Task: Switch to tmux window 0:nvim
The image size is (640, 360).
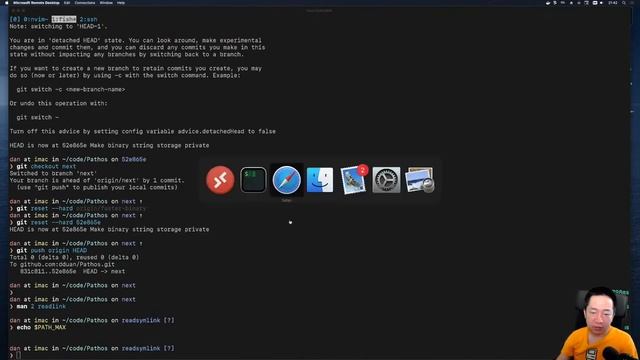Action: 36,19
